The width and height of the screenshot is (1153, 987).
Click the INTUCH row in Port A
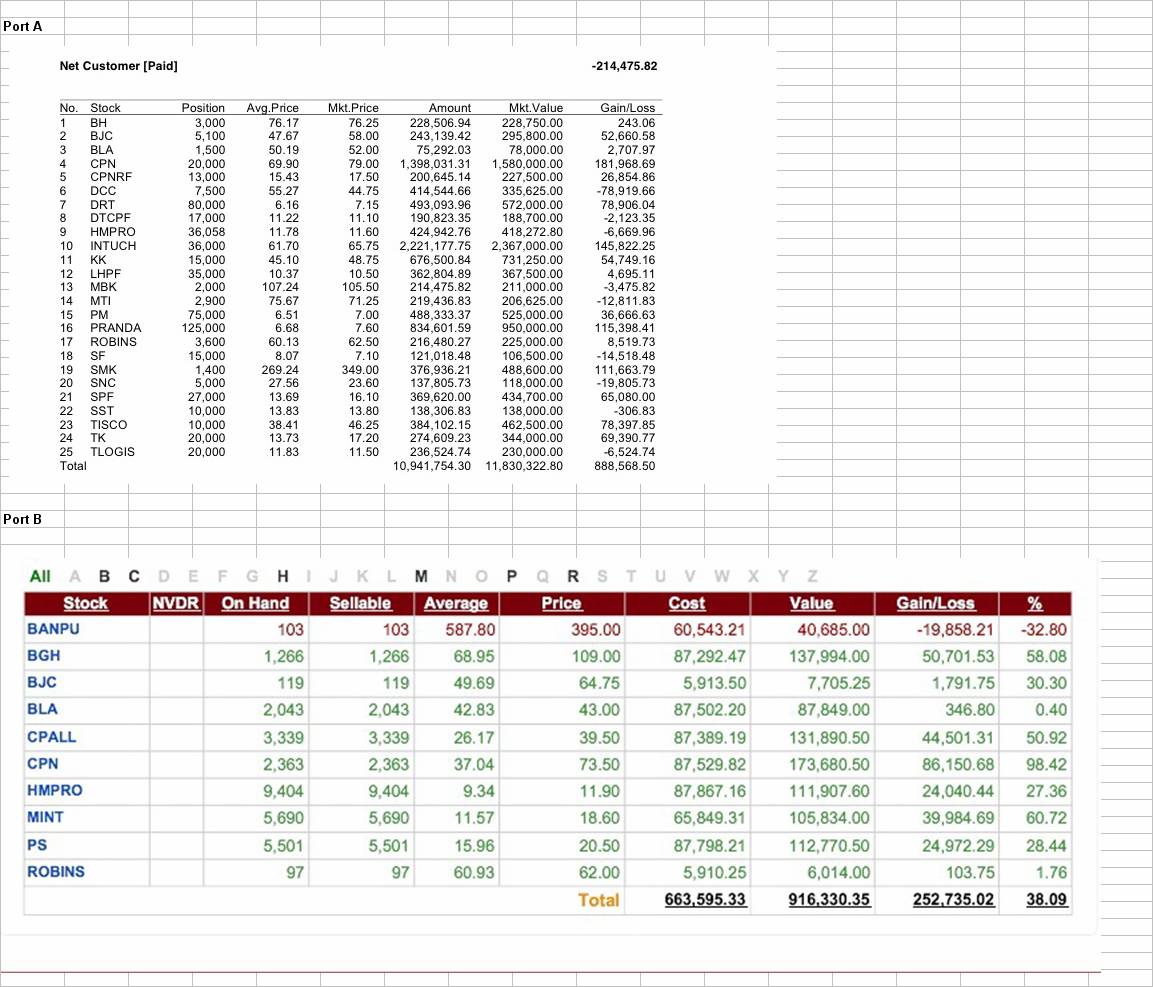357,246
